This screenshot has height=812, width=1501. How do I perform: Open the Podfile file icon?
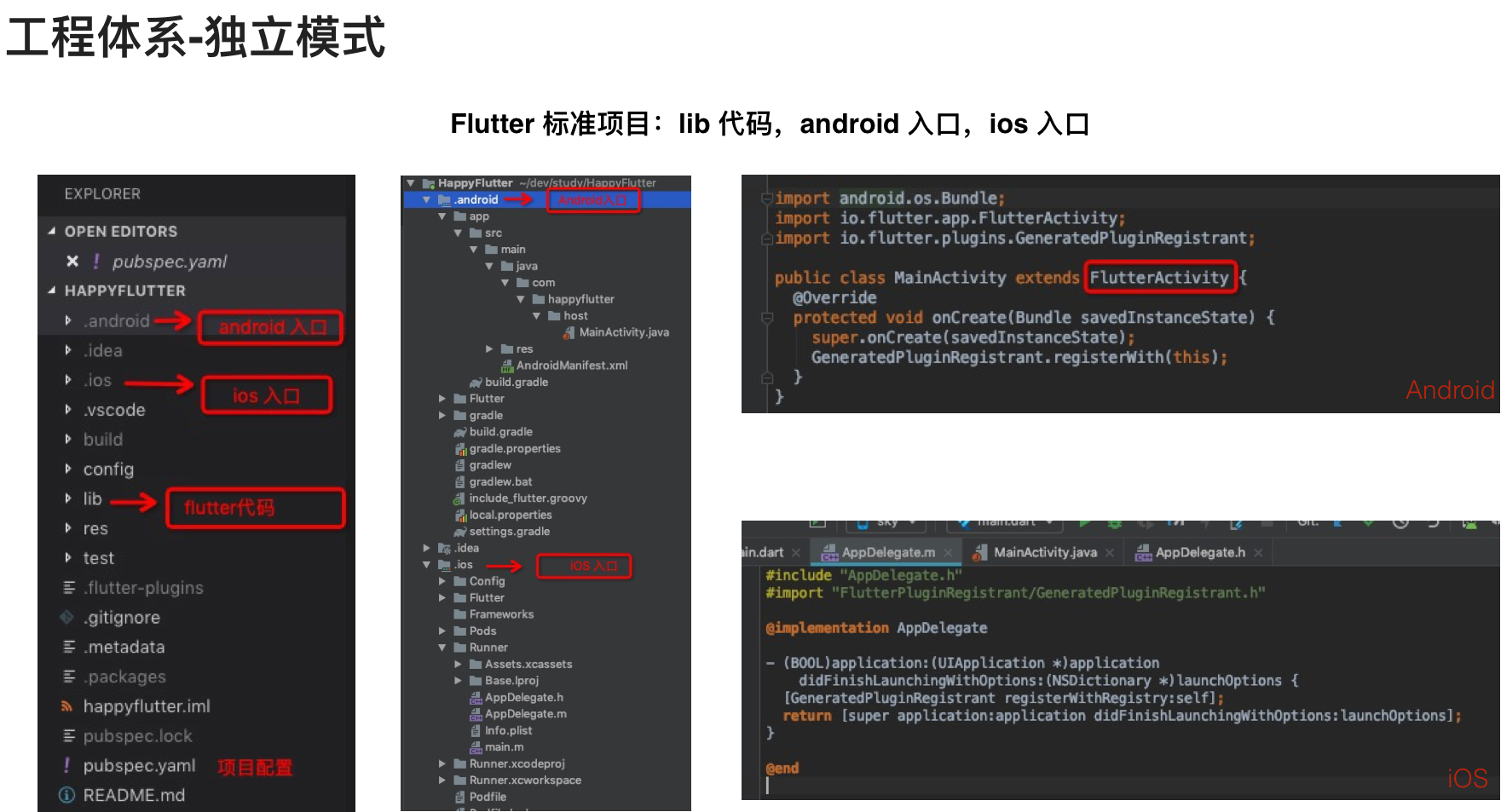tap(460, 798)
